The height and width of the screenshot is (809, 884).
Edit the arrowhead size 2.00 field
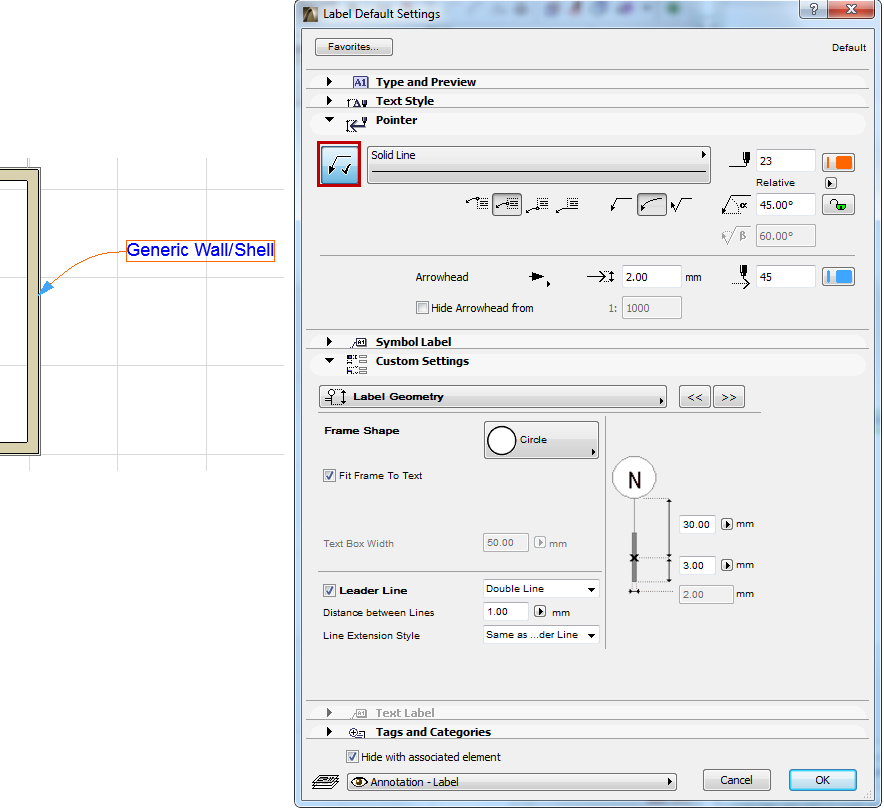tap(651, 277)
